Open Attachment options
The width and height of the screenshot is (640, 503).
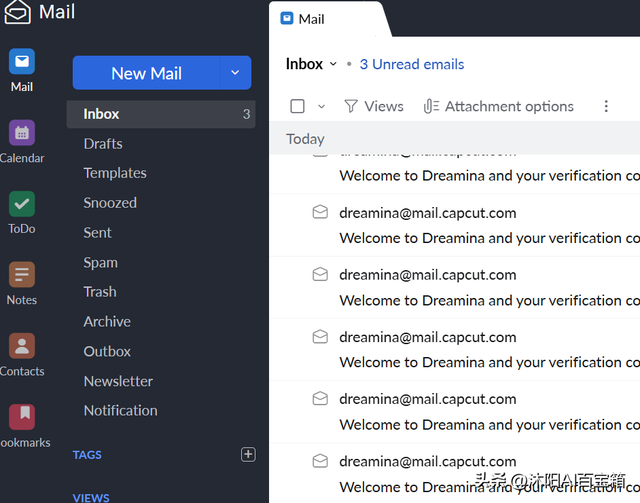(x=498, y=107)
